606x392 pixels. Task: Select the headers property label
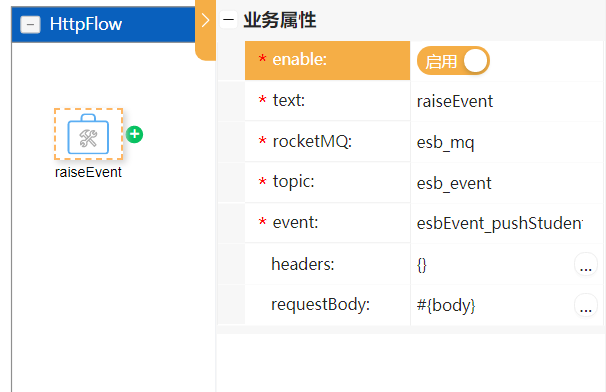pyautogui.click(x=303, y=264)
